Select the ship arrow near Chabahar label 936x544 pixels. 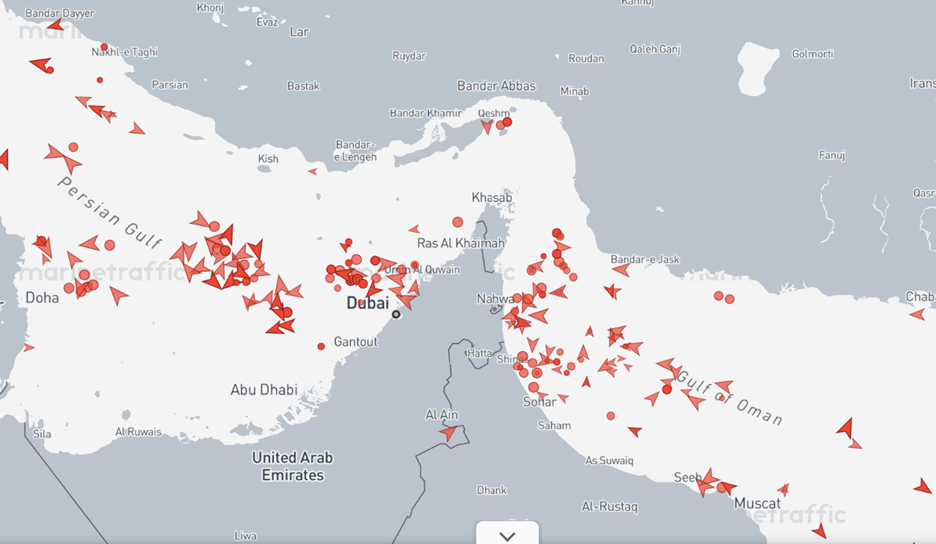917,314
